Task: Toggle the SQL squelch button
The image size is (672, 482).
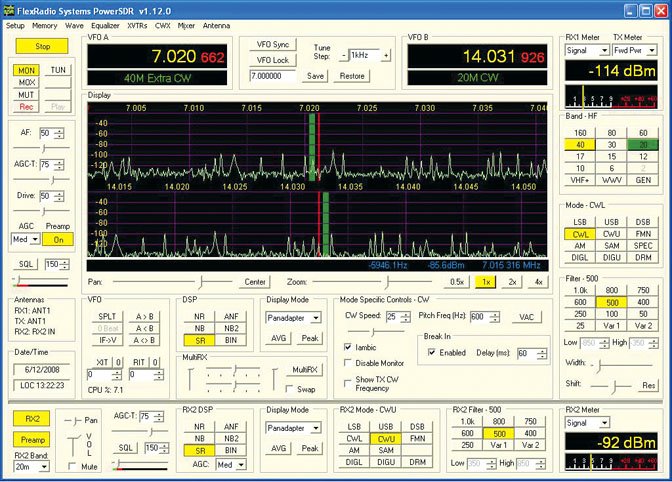Action: coord(26,264)
